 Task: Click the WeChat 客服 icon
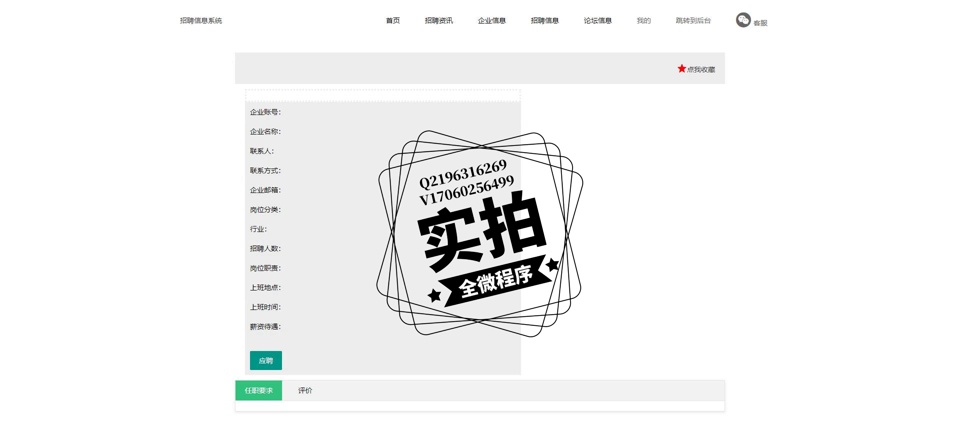pyautogui.click(x=743, y=20)
